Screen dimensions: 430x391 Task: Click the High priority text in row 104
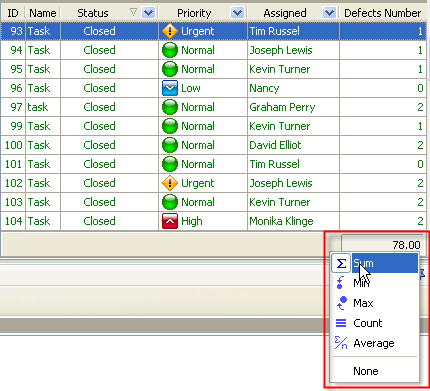pyautogui.click(x=192, y=221)
